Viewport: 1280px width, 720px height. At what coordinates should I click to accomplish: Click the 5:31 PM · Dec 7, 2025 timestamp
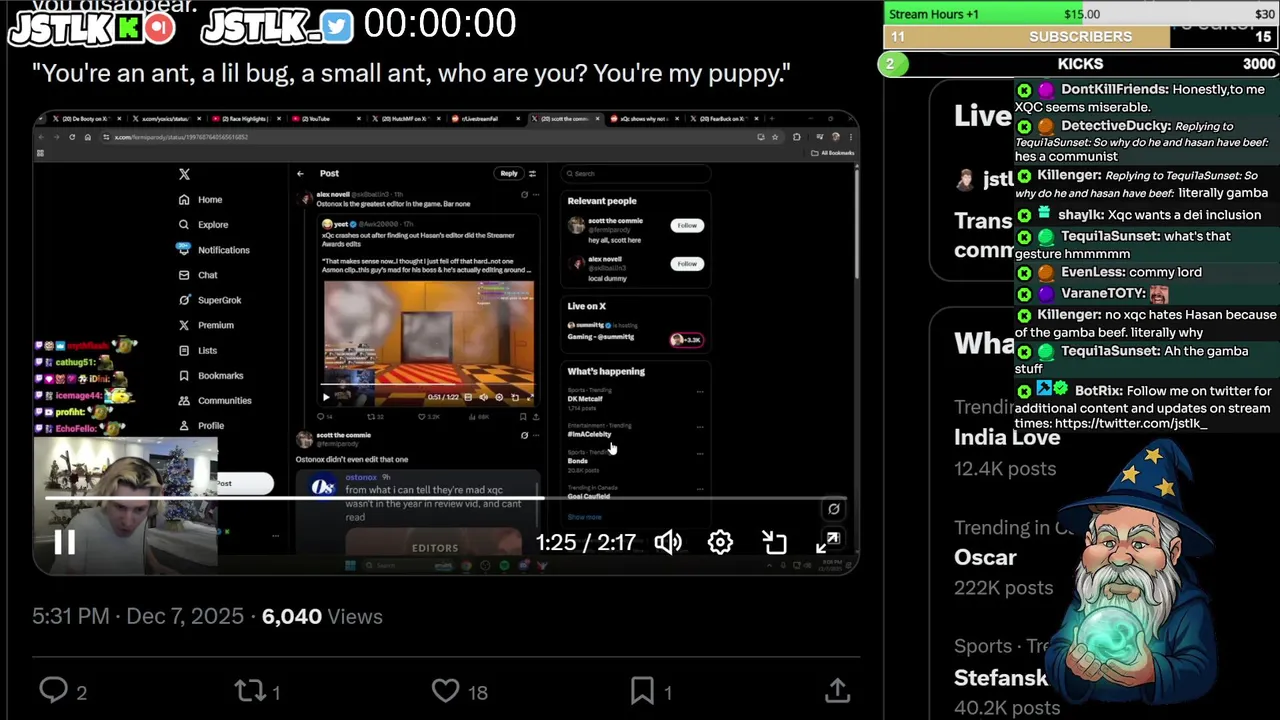(x=138, y=616)
